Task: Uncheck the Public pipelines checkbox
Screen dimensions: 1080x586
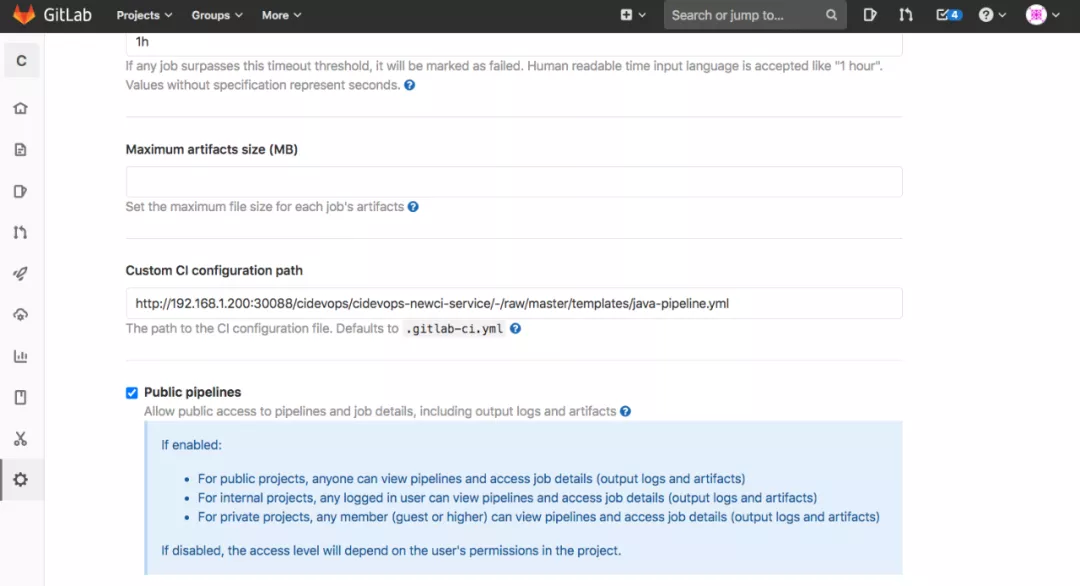Action: (132, 393)
